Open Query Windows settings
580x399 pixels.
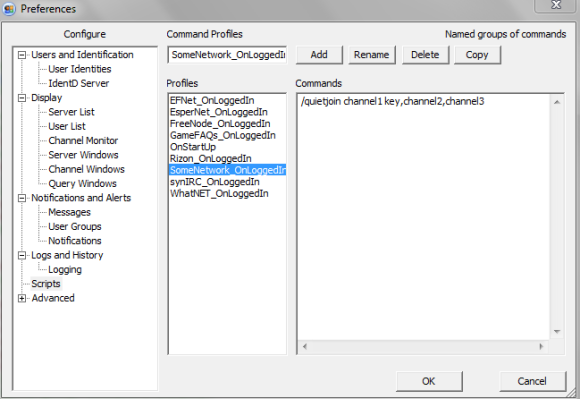[82, 184]
